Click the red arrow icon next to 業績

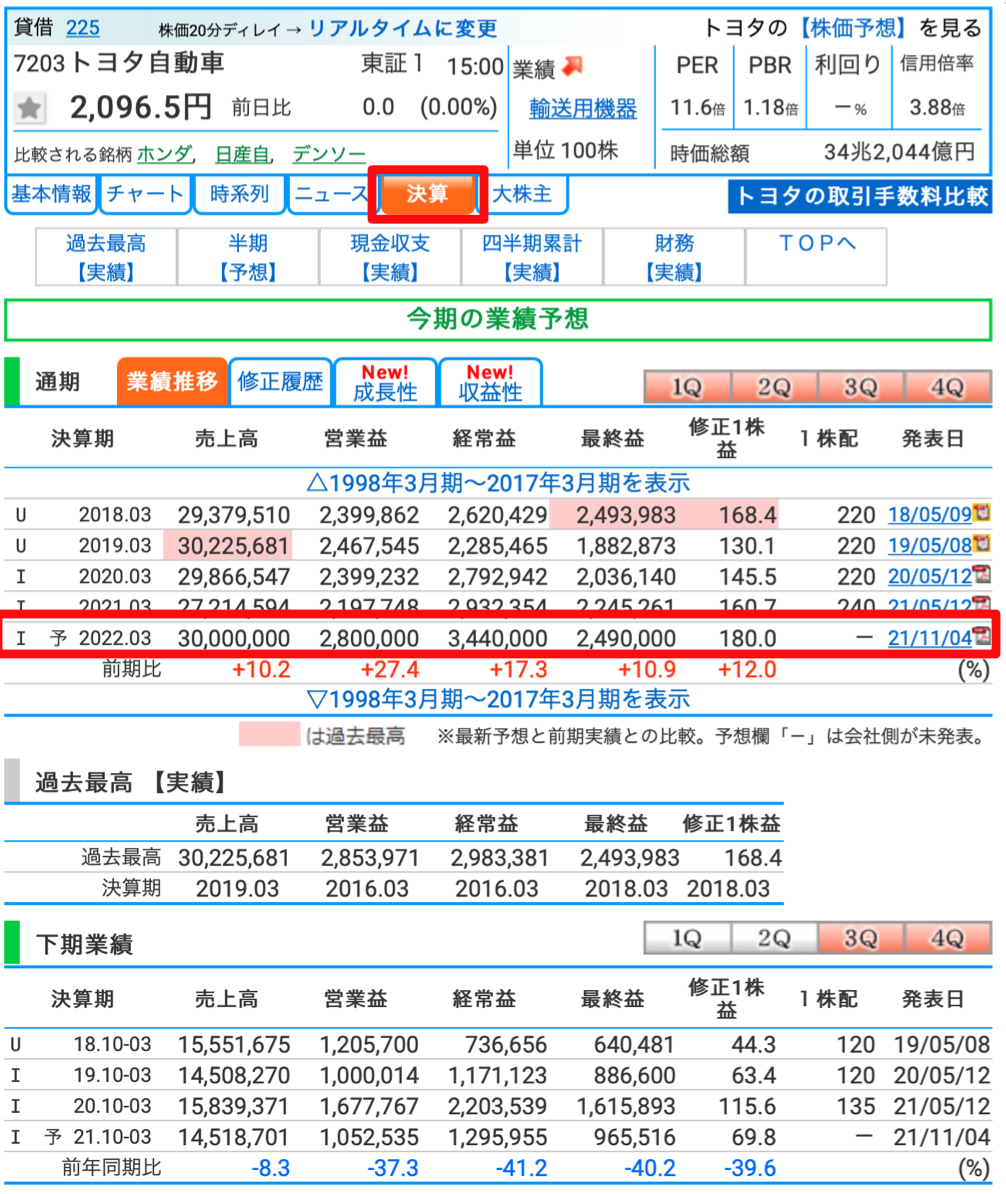[573, 67]
